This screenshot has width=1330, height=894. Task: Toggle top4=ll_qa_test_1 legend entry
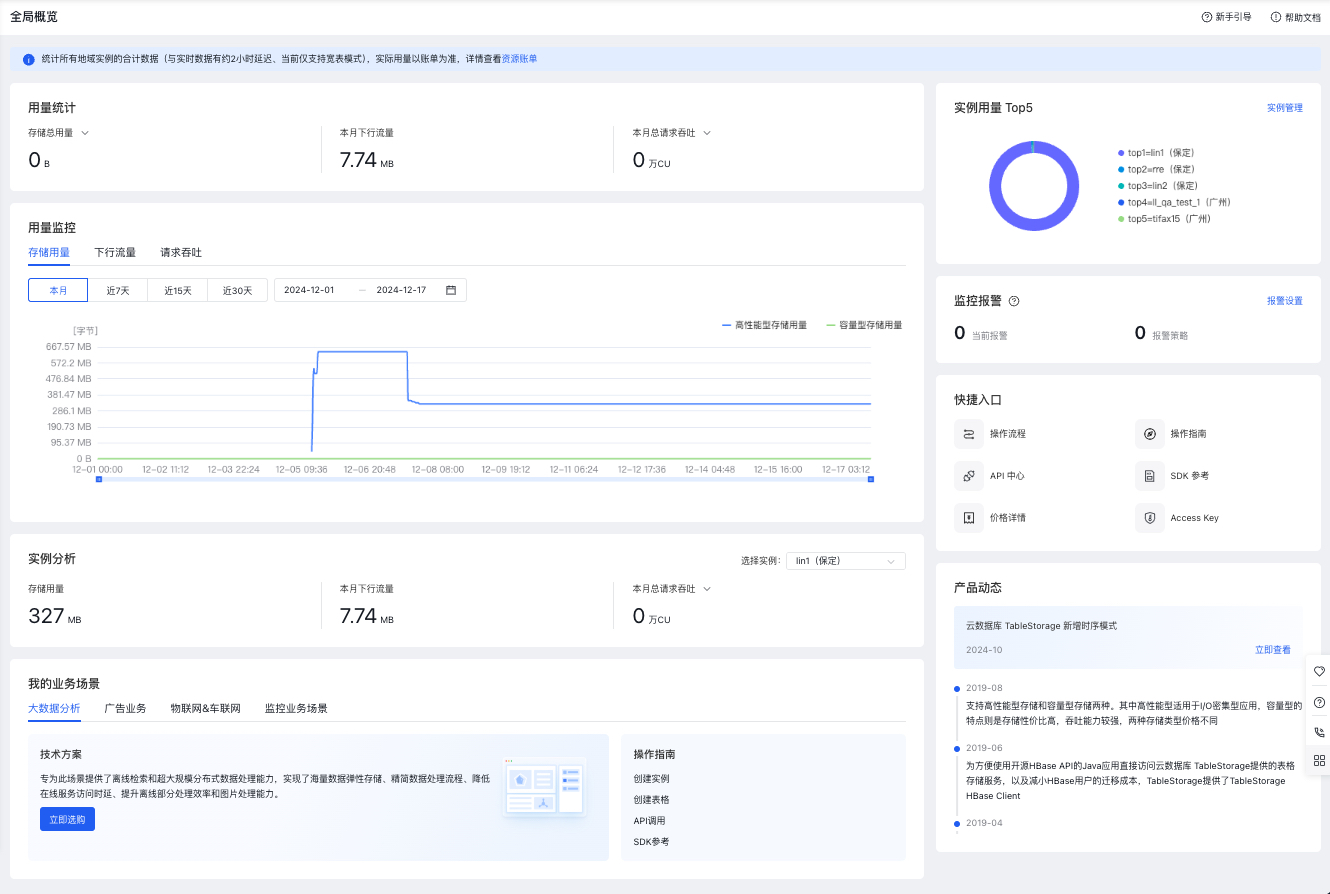click(1174, 202)
